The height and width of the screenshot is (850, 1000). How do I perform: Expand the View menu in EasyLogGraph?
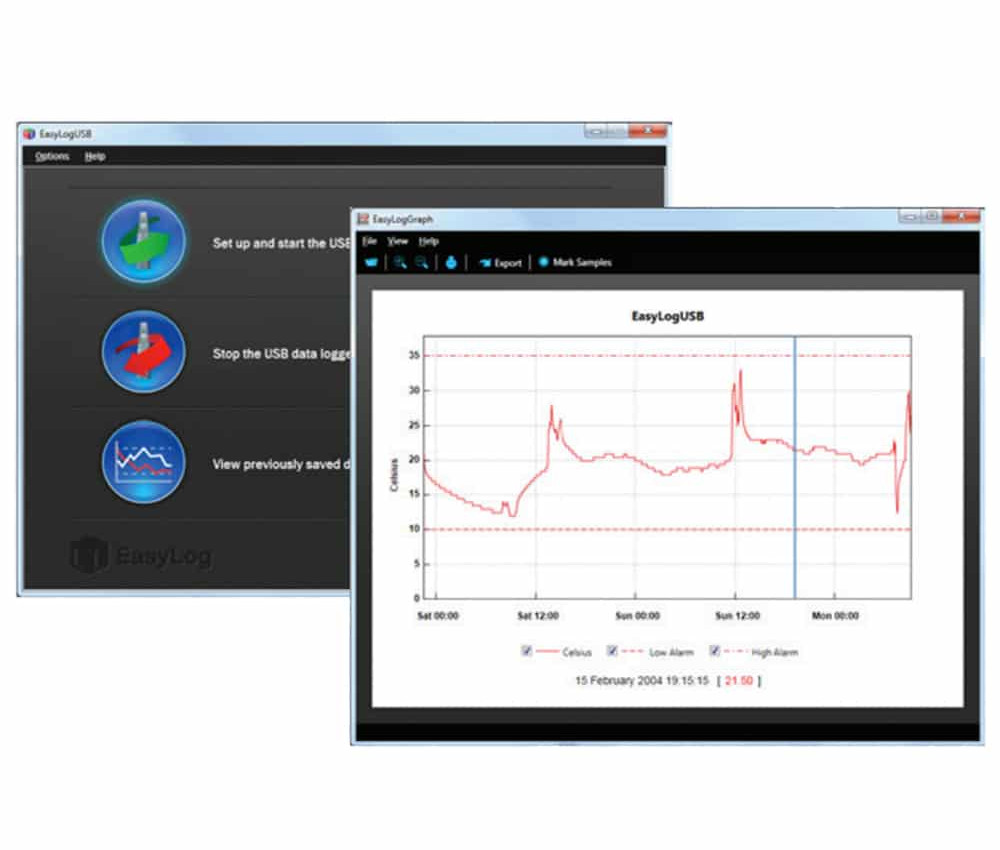pos(397,241)
